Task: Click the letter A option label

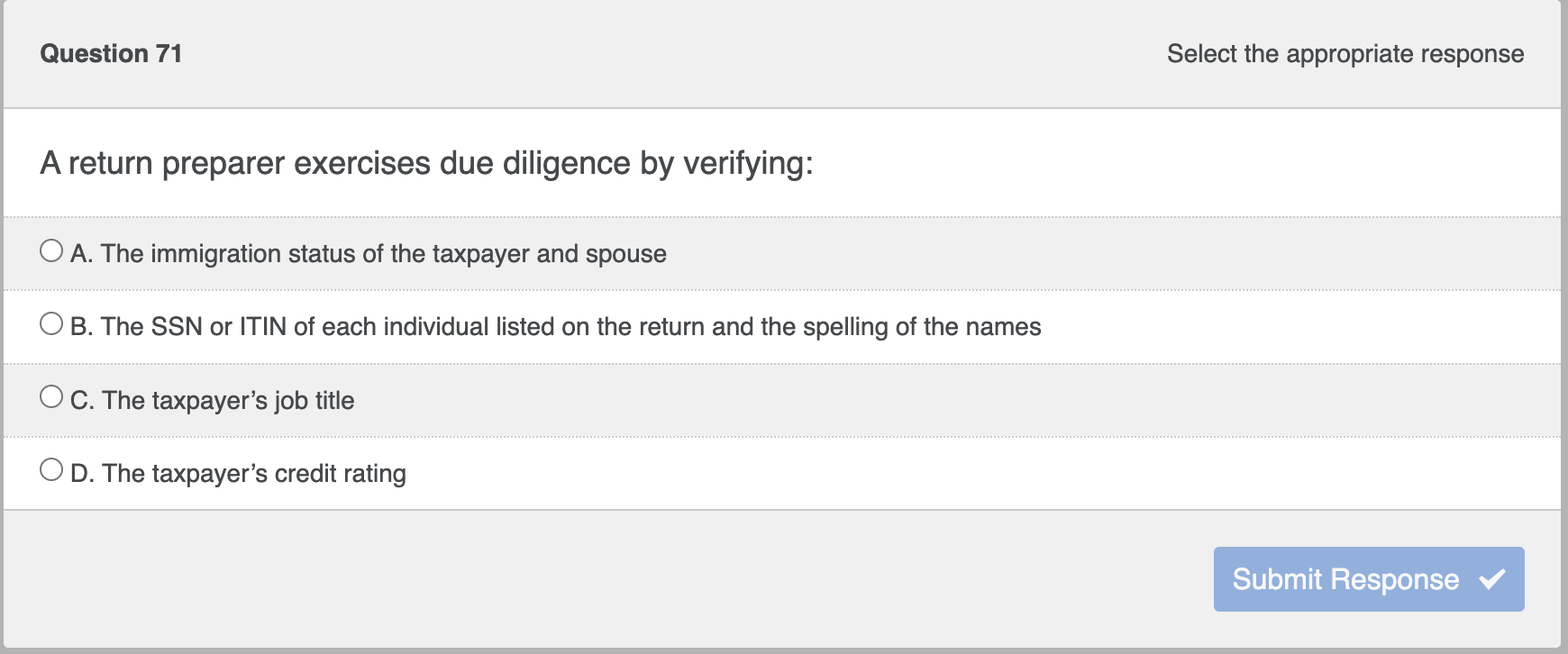Action: [81, 254]
